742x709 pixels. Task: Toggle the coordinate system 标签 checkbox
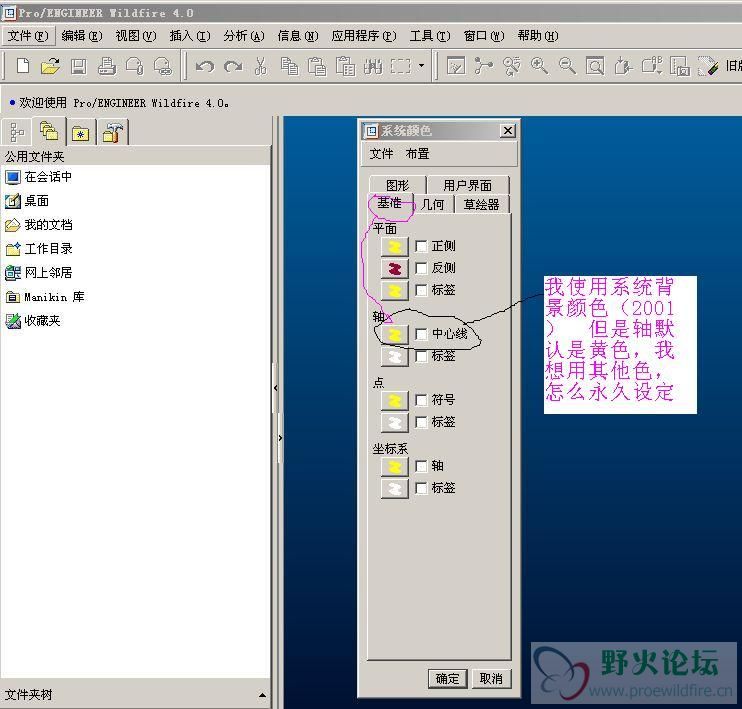[x=421, y=488]
